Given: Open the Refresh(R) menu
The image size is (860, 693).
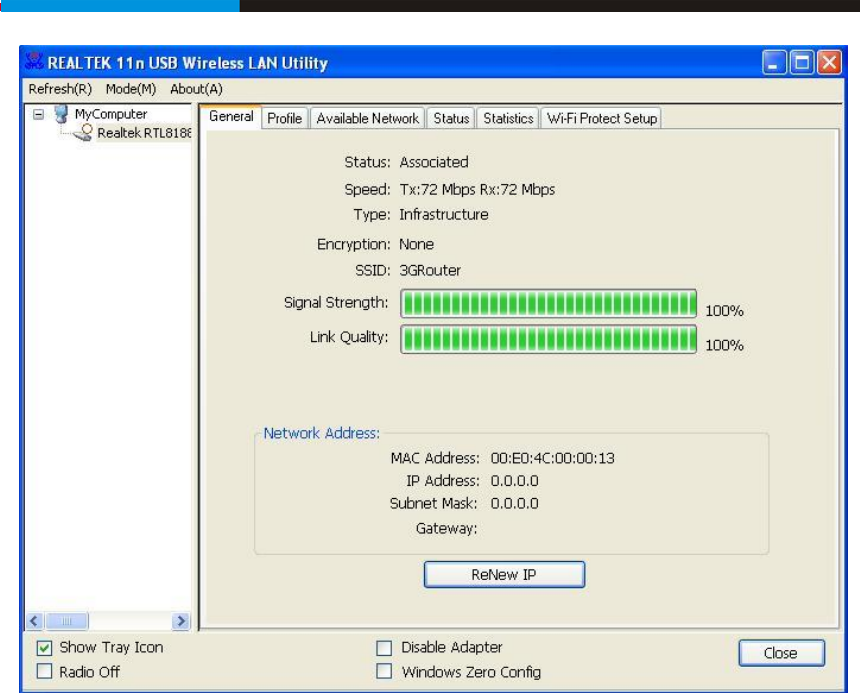Looking at the screenshot, I should pyautogui.click(x=60, y=89).
